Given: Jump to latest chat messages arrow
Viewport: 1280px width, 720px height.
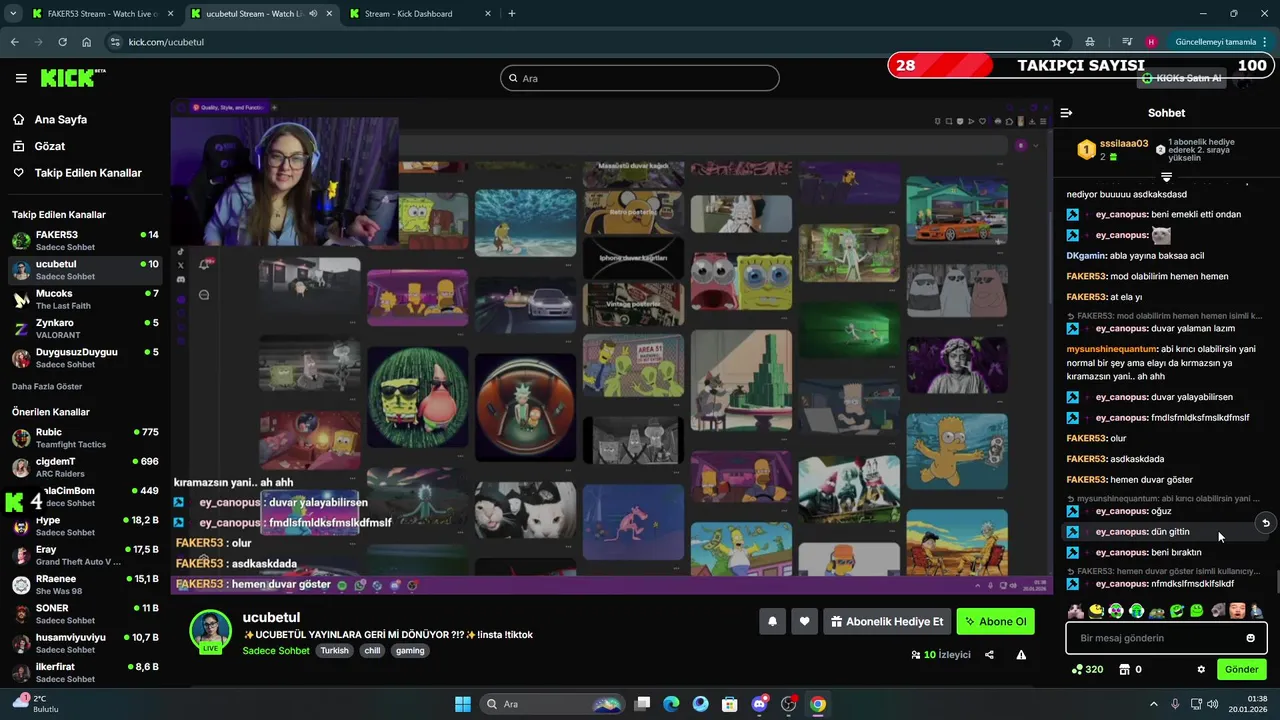Looking at the screenshot, I should tap(1265, 523).
